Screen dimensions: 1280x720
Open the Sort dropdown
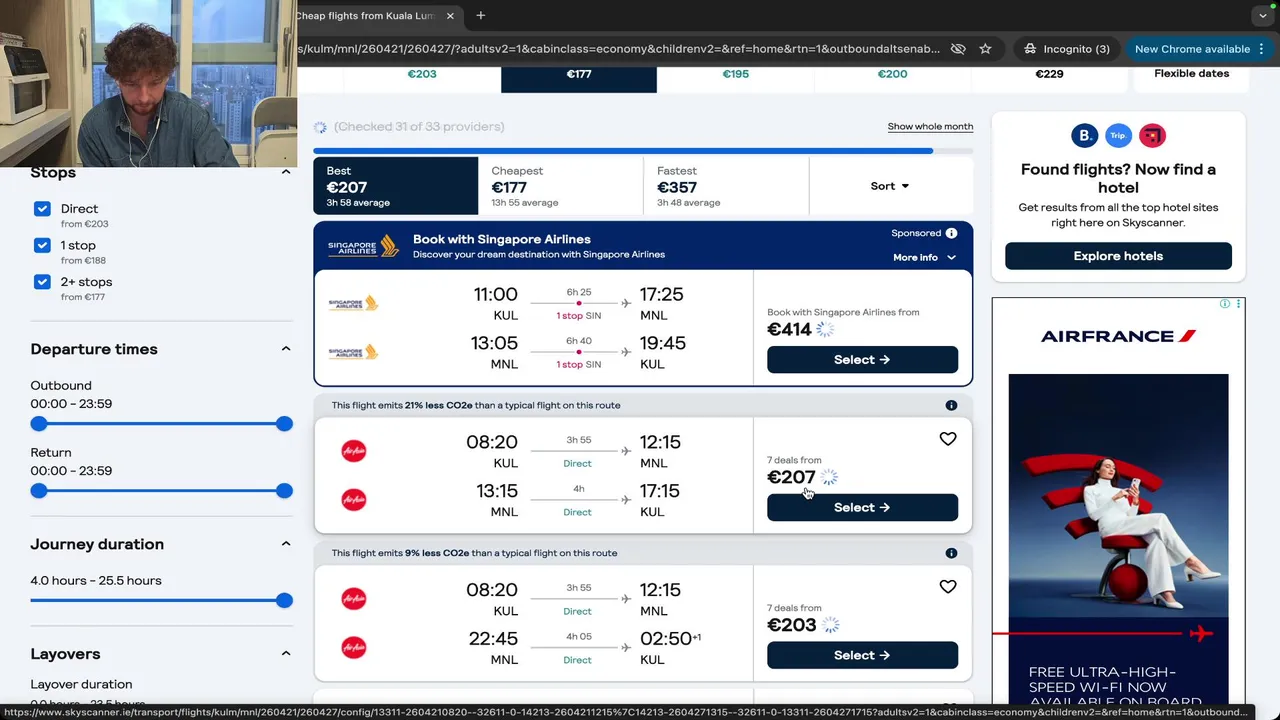point(890,186)
